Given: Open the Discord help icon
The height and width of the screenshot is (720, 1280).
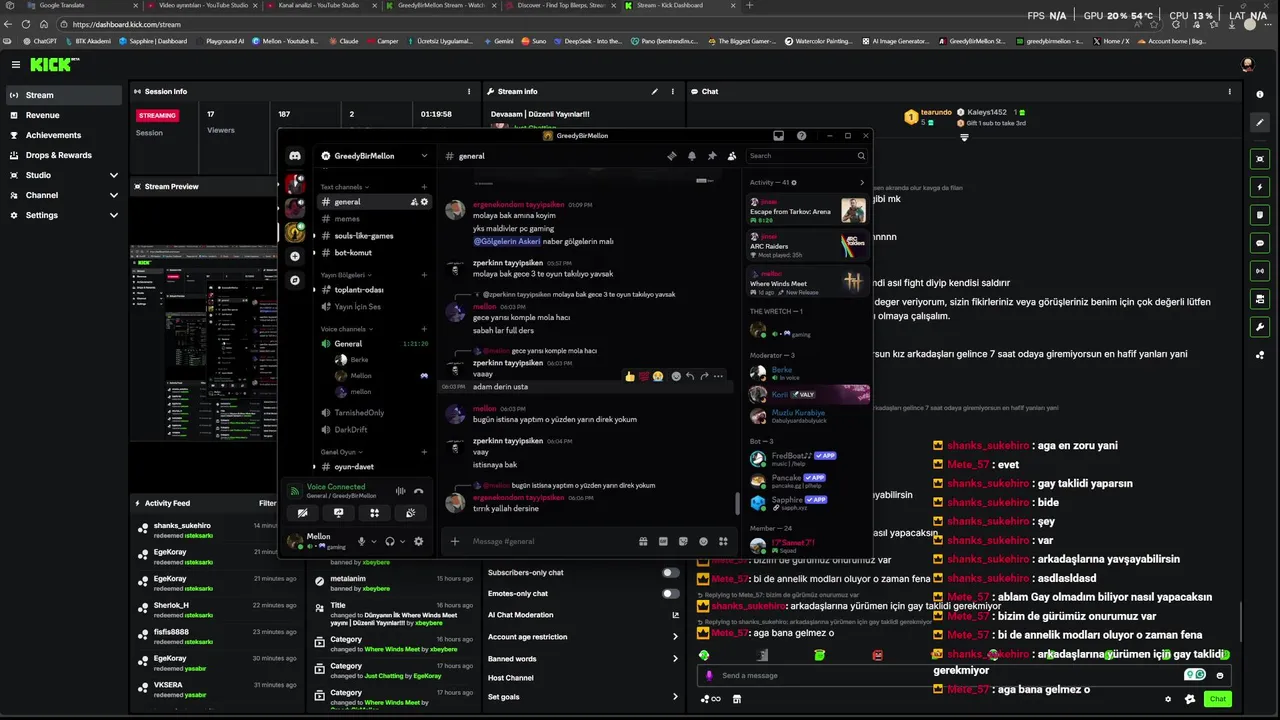Looking at the screenshot, I should (x=801, y=136).
